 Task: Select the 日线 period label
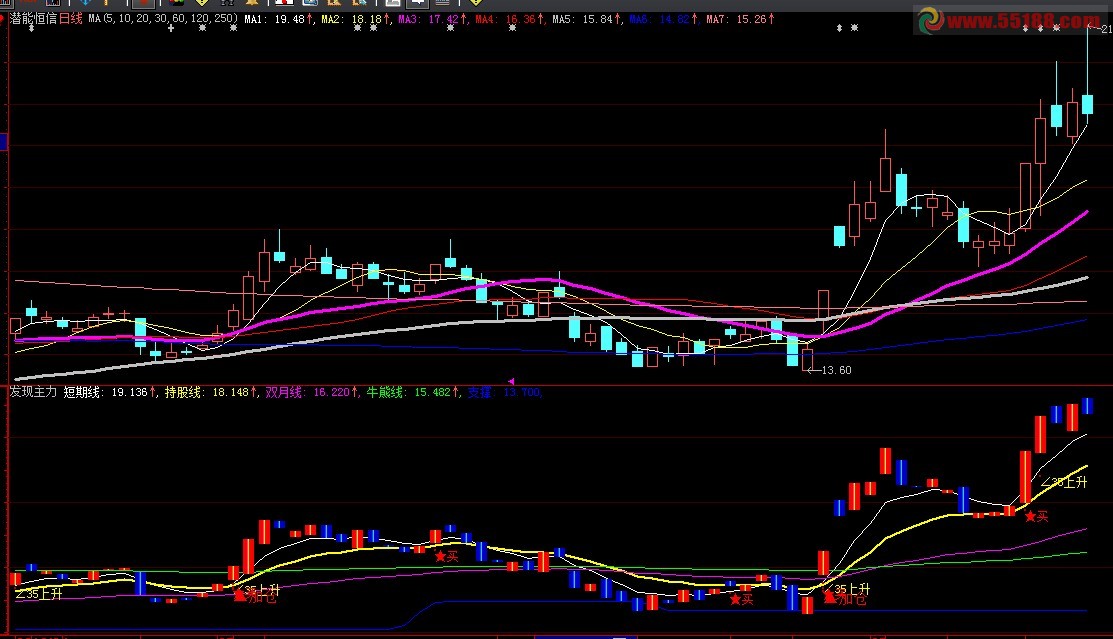coord(70,19)
